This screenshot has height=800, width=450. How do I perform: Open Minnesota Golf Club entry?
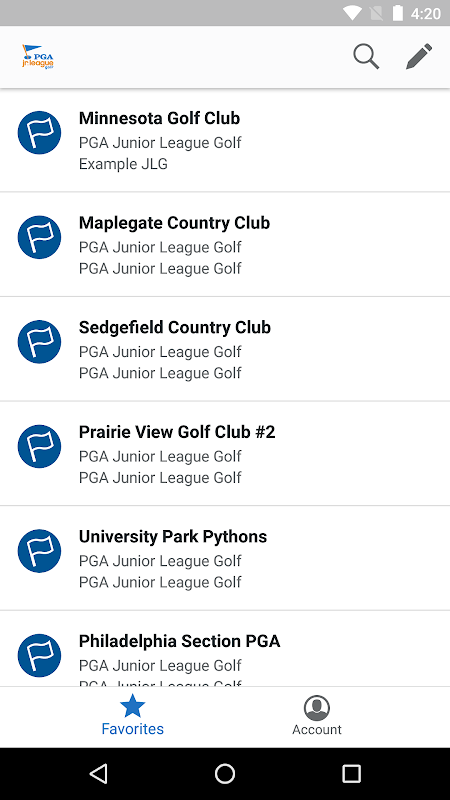click(225, 140)
